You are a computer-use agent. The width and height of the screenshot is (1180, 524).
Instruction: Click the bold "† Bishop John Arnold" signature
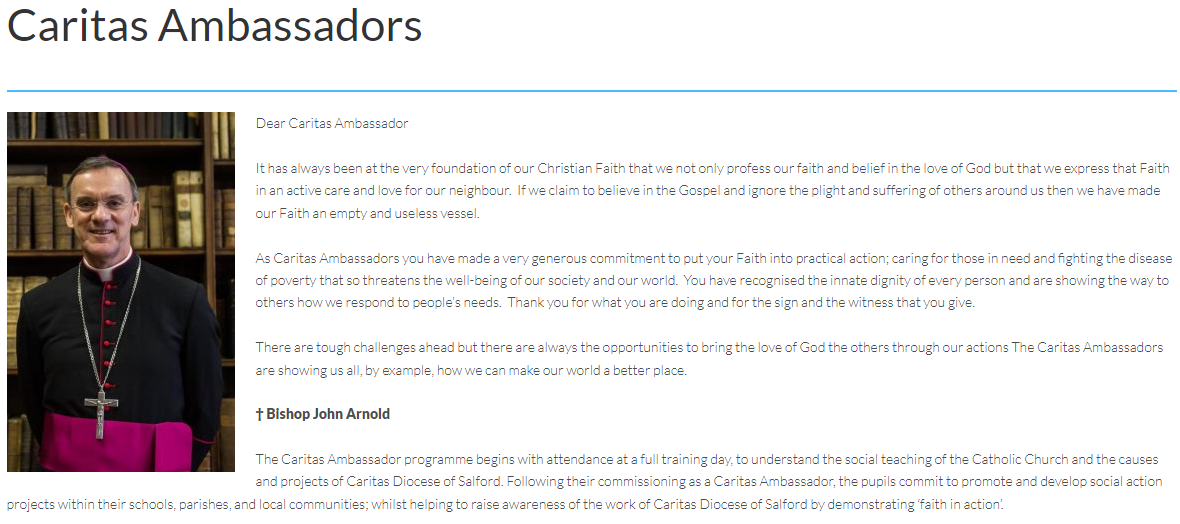pyautogui.click(x=323, y=414)
